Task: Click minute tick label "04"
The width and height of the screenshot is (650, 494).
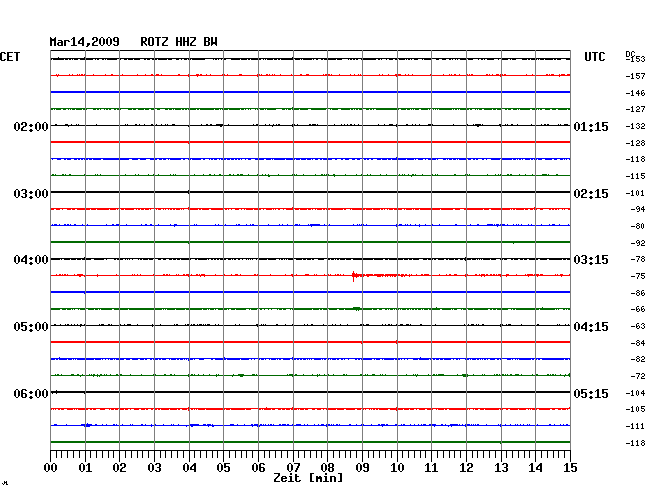Action: click(x=189, y=468)
